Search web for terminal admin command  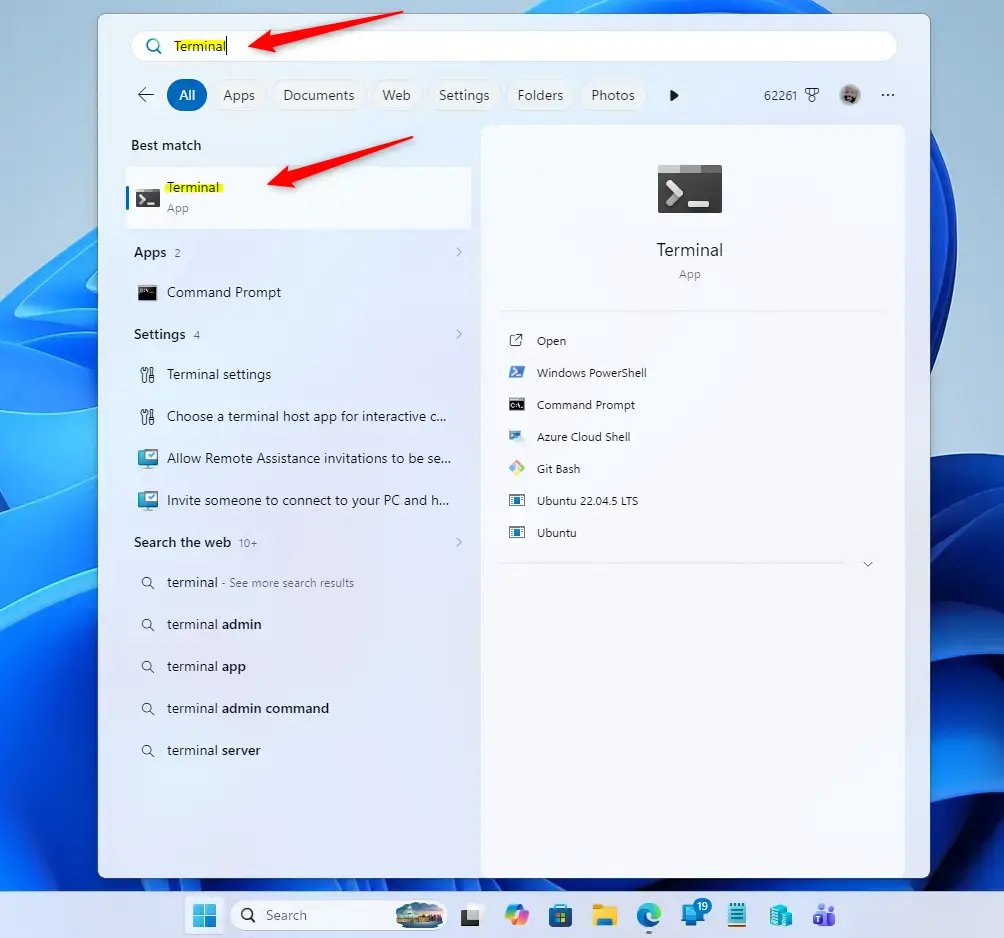click(x=298, y=709)
